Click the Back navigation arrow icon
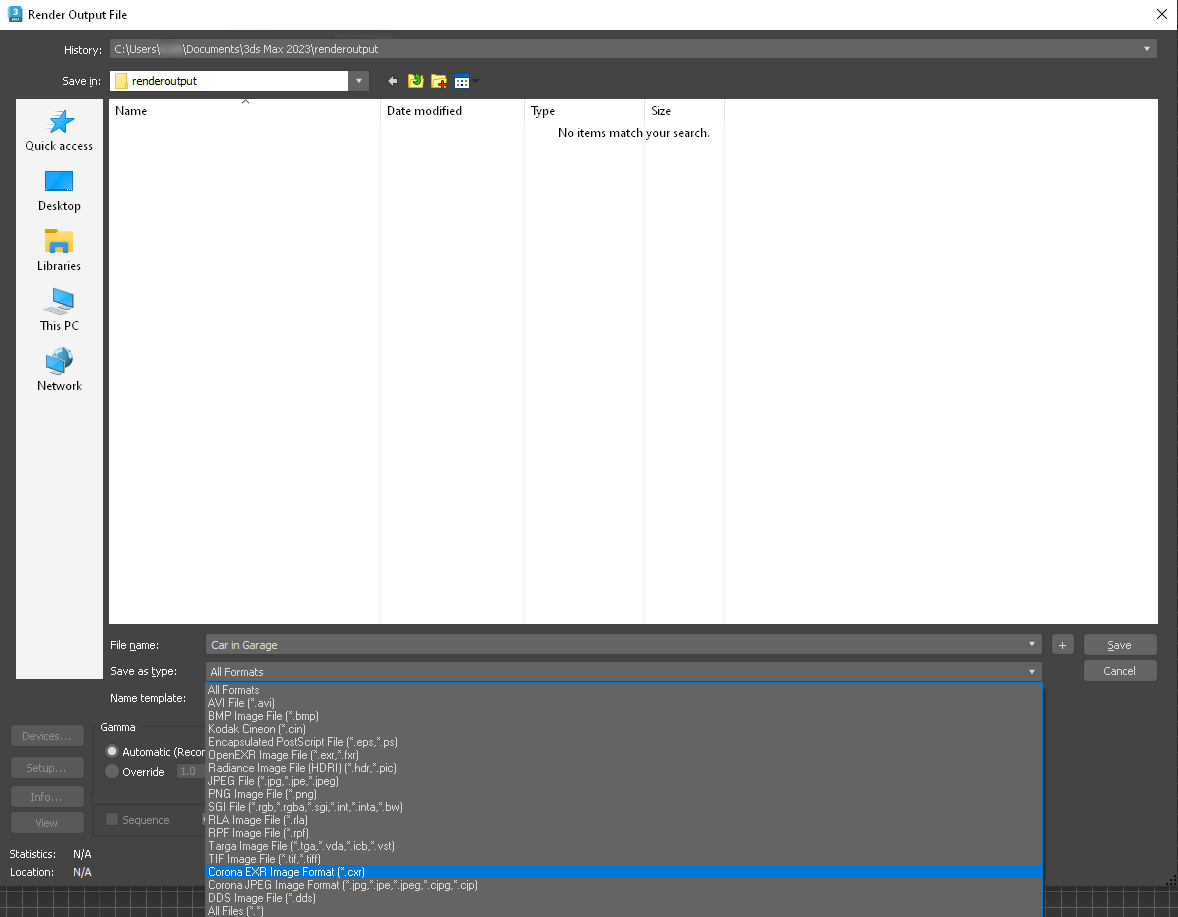 point(393,81)
